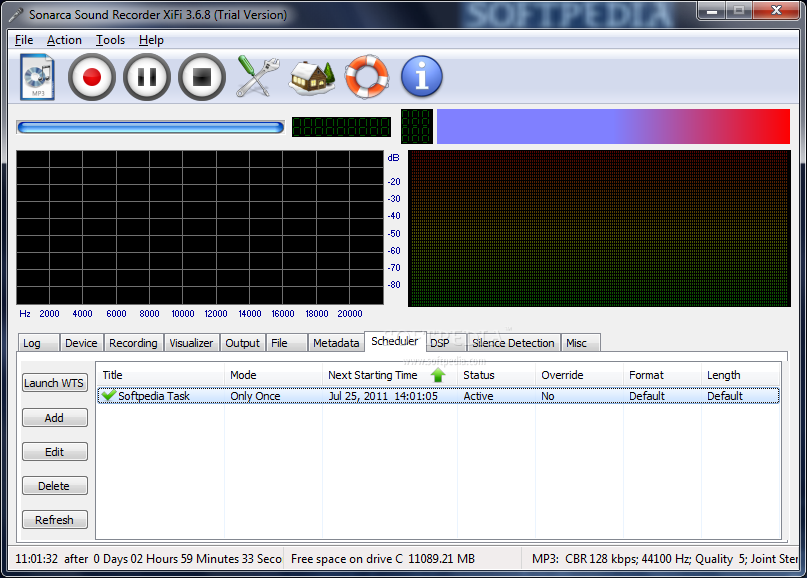Sort by the Status column header
The width and height of the screenshot is (807, 578).
pyautogui.click(x=496, y=375)
